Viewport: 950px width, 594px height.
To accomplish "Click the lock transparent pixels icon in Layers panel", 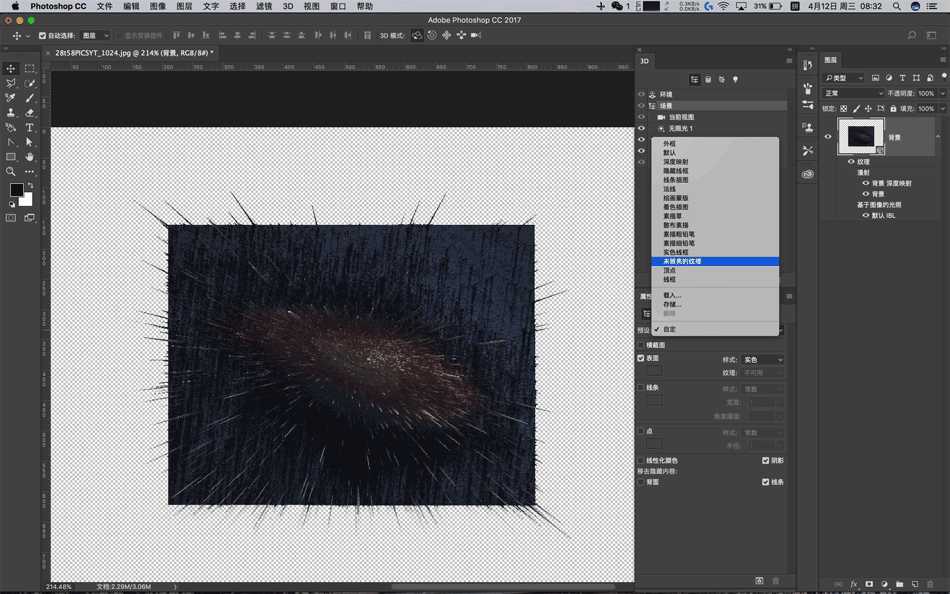I will click(x=844, y=108).
